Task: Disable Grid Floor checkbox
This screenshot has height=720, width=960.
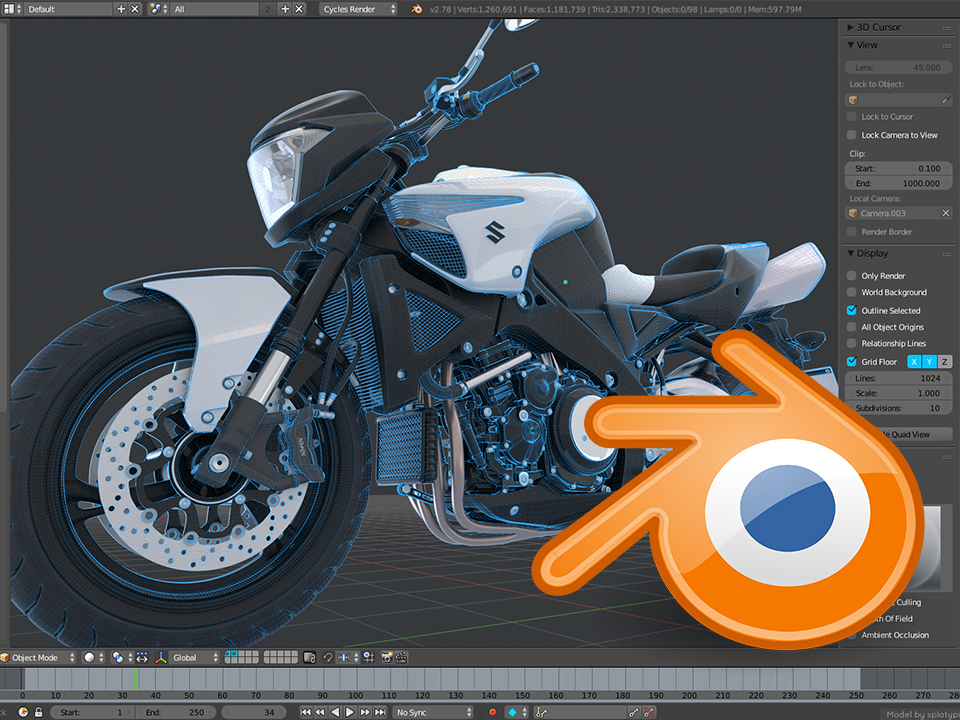Action: [851, 362]
